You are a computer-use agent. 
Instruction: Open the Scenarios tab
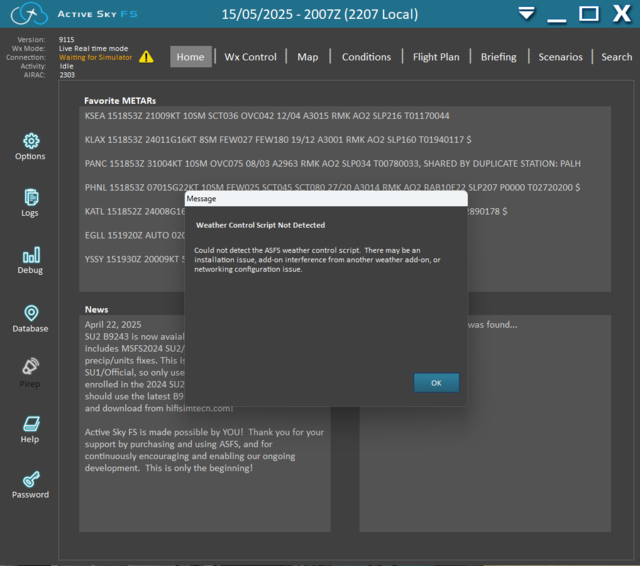tap(560, 57)
